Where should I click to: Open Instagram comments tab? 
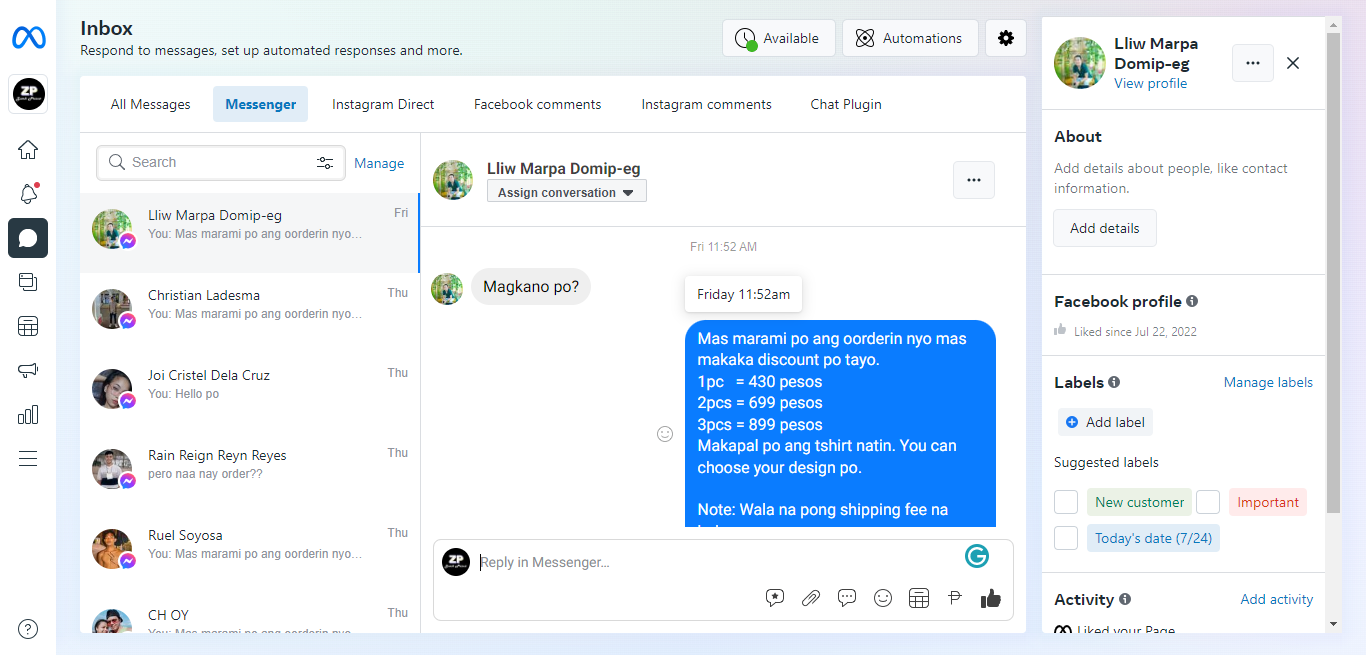coord(707,104)
